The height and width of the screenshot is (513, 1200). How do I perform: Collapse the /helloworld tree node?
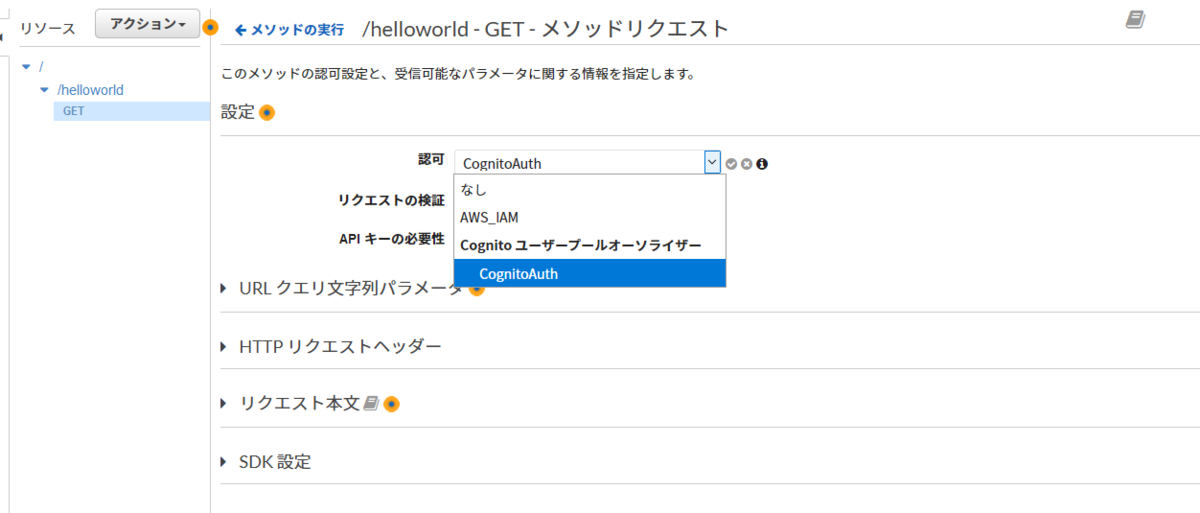pyautogui.click(x=44, y=90)
